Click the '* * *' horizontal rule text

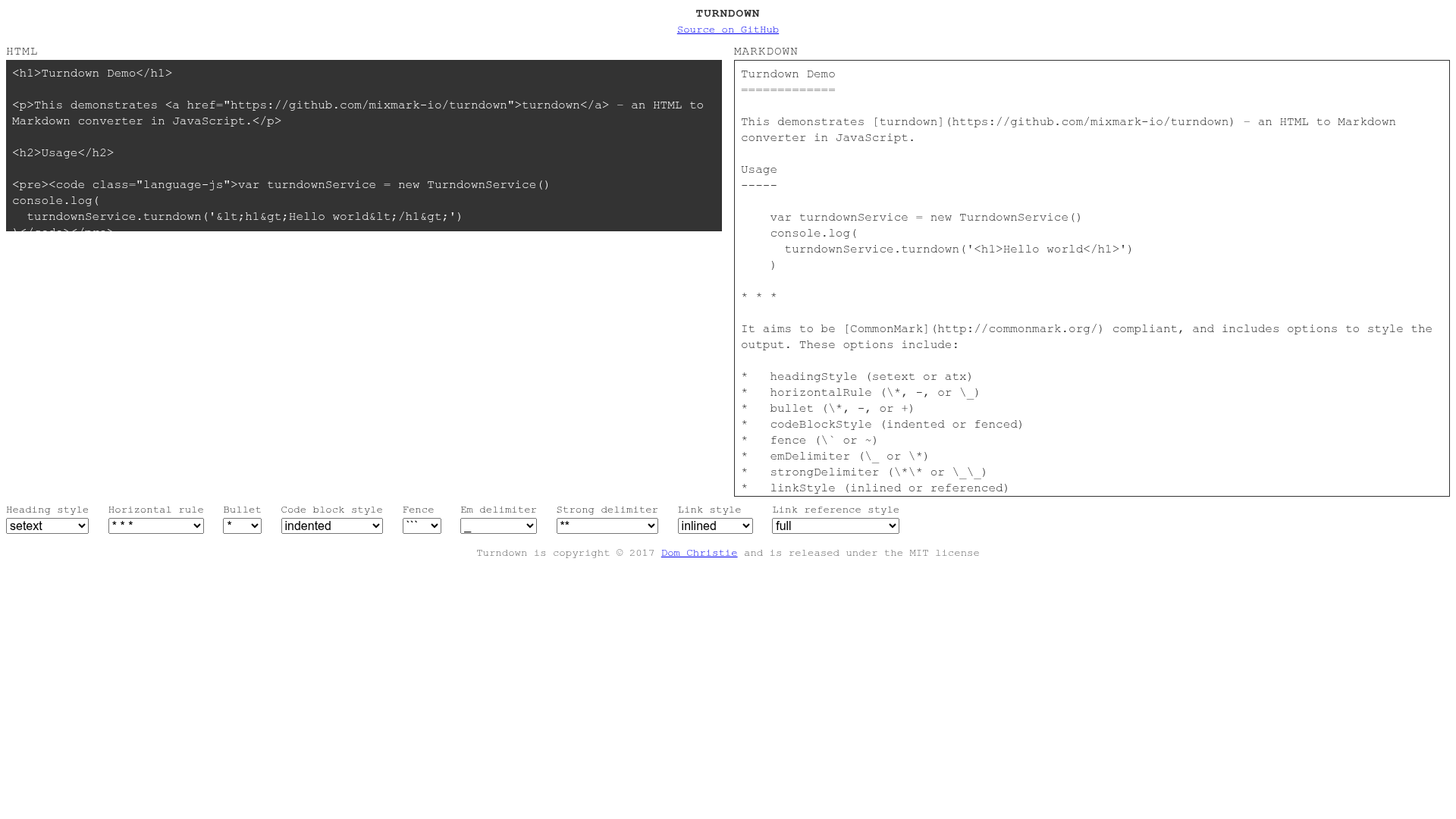[x=759, y=297]
